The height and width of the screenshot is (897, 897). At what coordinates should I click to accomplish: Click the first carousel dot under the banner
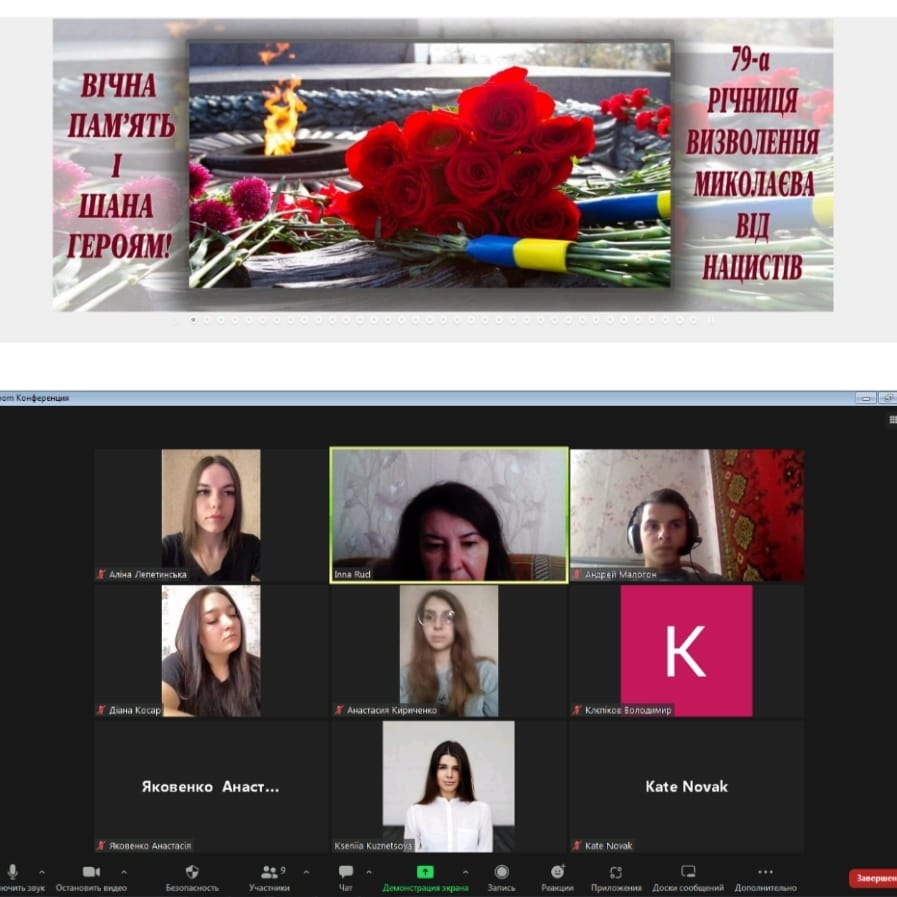193,320
